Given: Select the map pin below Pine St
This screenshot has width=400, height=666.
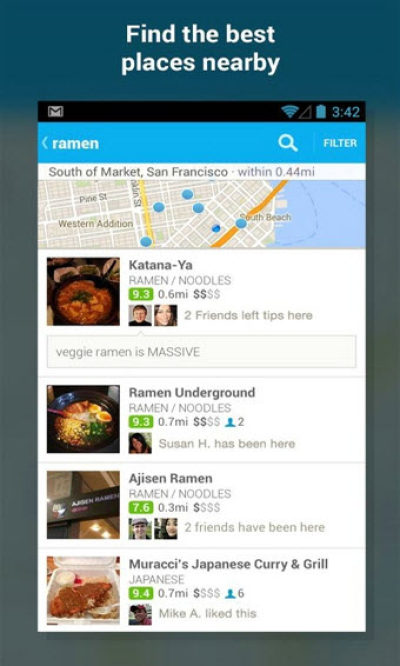Looking at the screenshot, I should coord(158,207).
